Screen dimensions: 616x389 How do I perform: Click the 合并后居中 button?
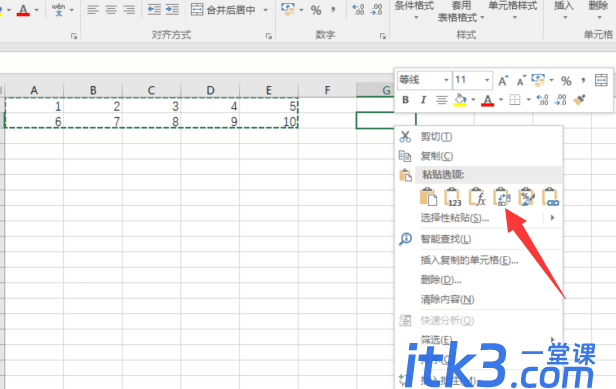click(224, 9)
